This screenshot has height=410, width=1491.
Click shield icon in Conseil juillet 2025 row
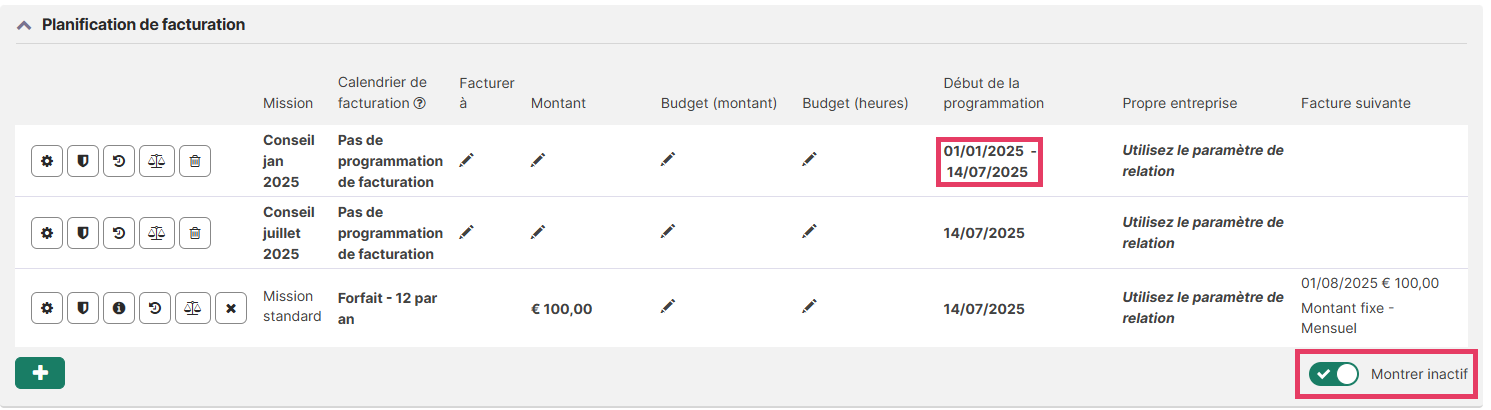pyautogui.click(x=83, y=233)
